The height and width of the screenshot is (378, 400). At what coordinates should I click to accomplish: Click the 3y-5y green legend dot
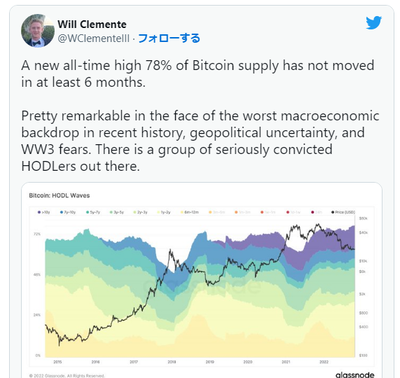tap(111, 212)
